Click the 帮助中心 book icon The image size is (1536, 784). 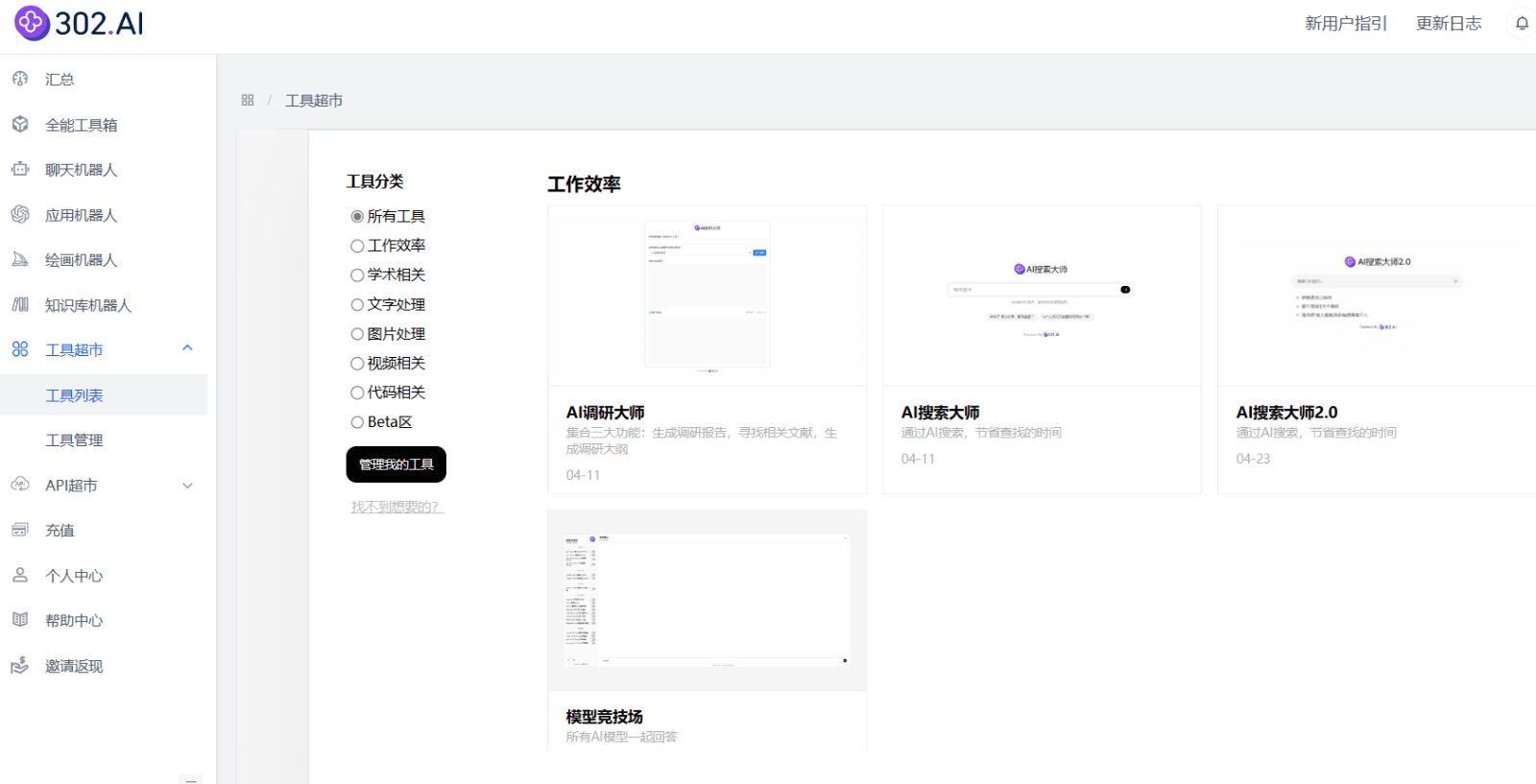tap(20, 620)
